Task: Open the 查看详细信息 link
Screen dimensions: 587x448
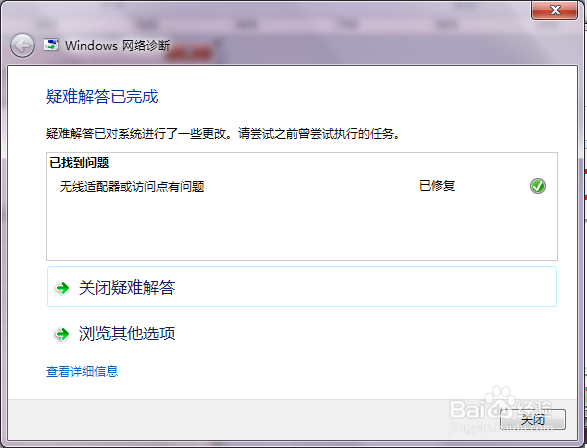Action: coord(82,371)
